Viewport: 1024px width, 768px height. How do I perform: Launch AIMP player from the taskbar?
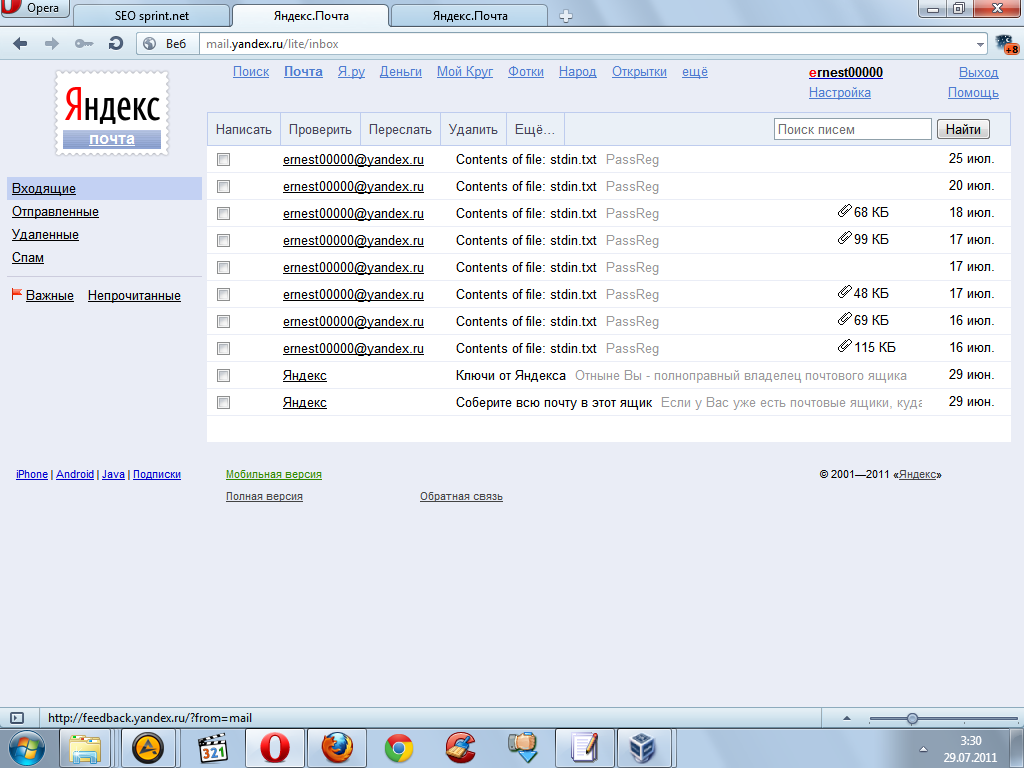coord(148,748)
